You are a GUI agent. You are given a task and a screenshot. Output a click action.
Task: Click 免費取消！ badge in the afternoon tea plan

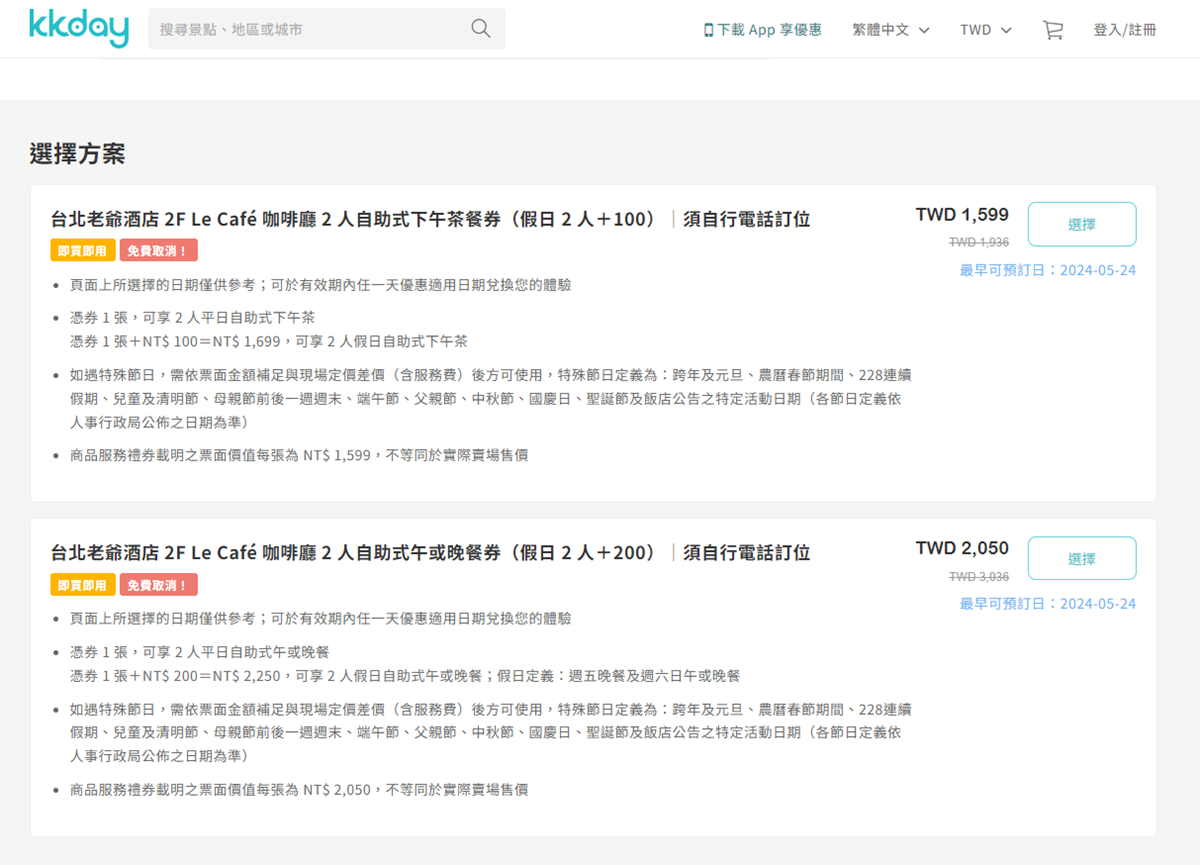(158, 251)
